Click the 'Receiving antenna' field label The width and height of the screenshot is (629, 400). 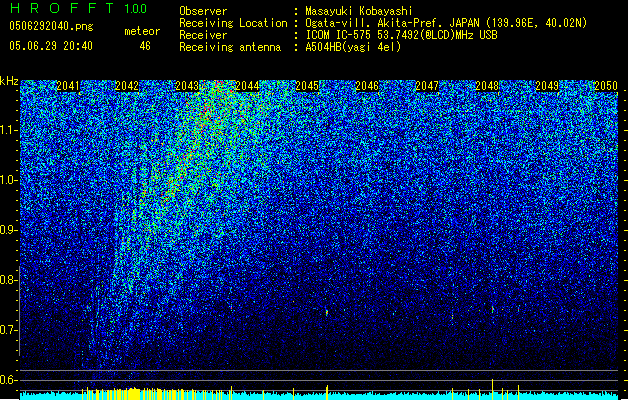click(230, 47)
